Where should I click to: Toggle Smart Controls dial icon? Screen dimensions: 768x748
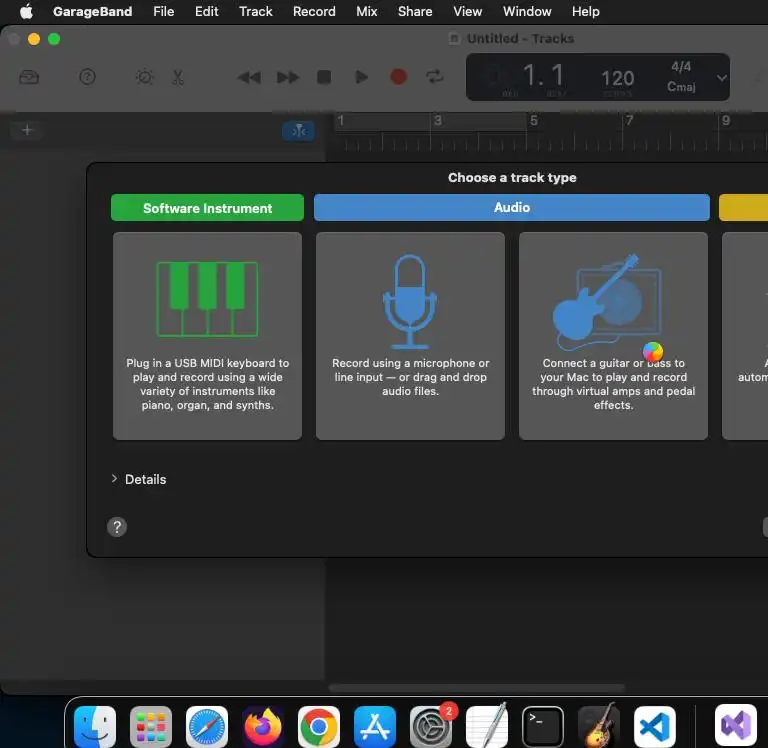(x=144, y=77)
